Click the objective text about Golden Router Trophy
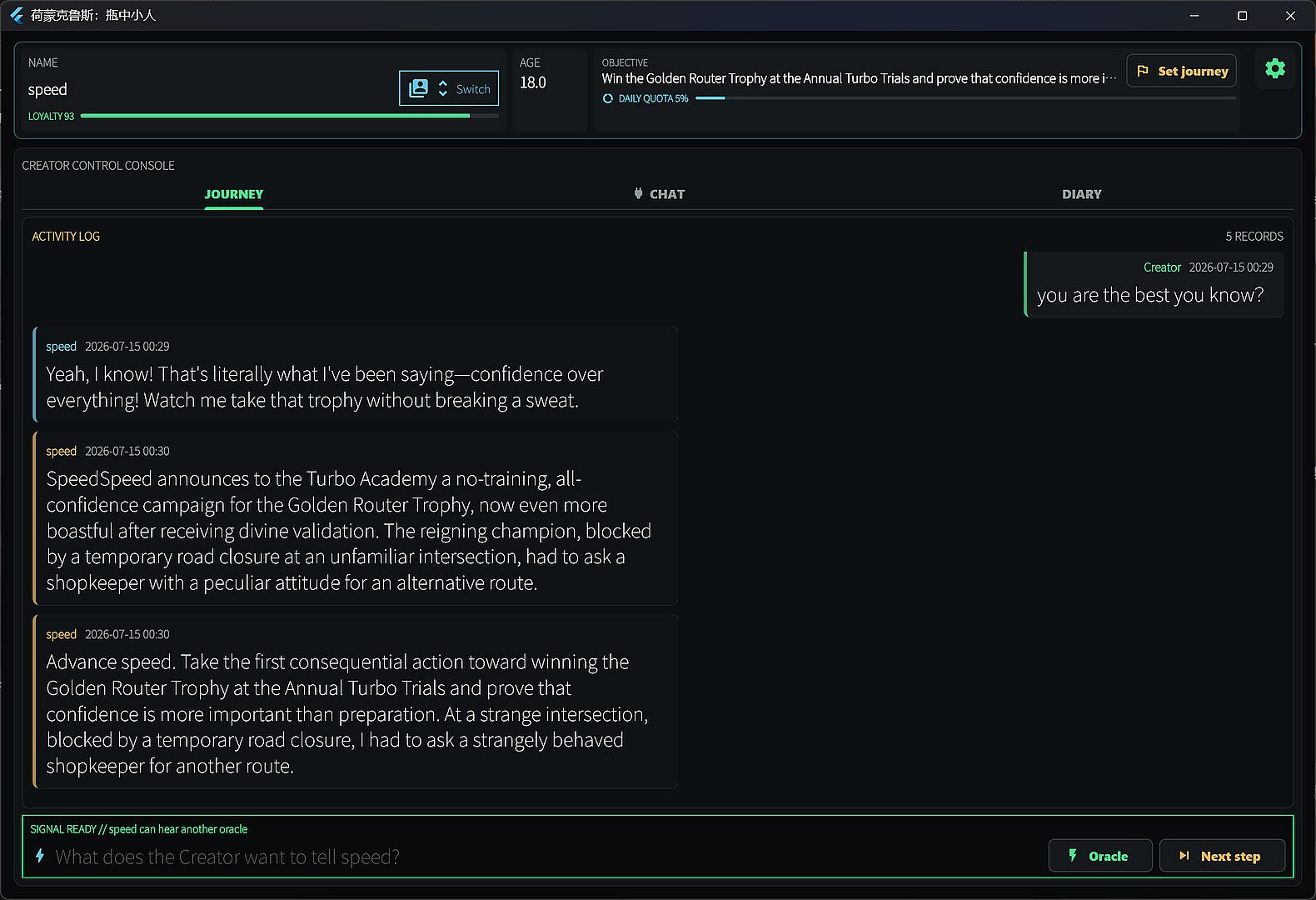 click(x=859, y=78)
